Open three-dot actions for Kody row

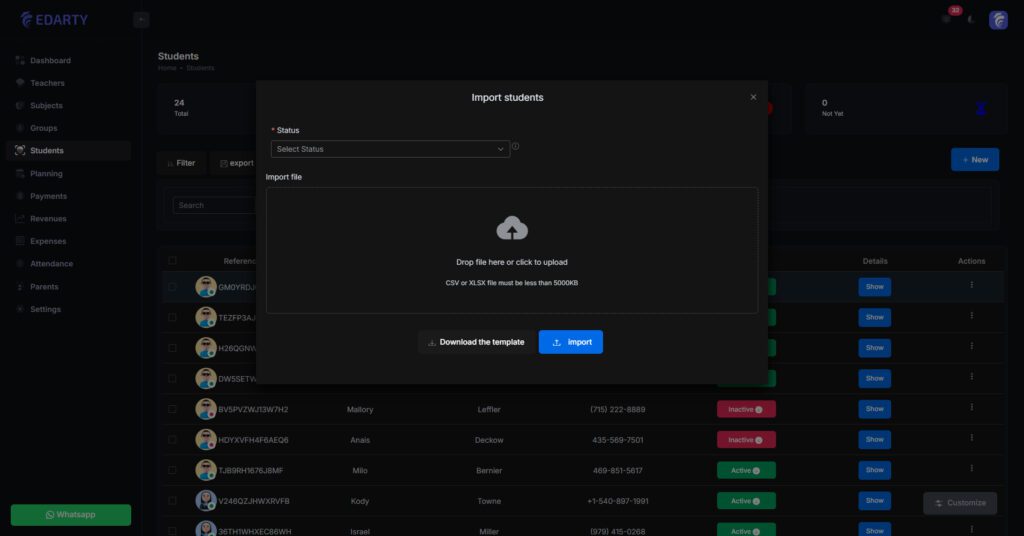[x=971, y=500]
